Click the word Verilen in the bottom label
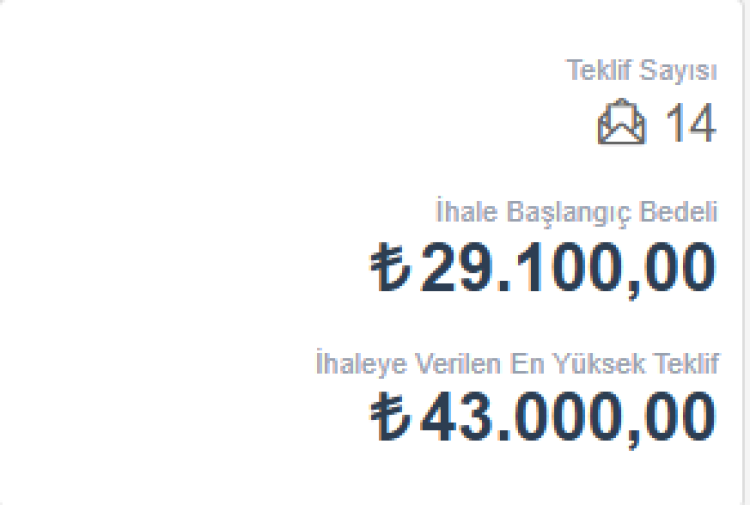The image size is (750, 505). pyautogui.click(x=429, y=362)
